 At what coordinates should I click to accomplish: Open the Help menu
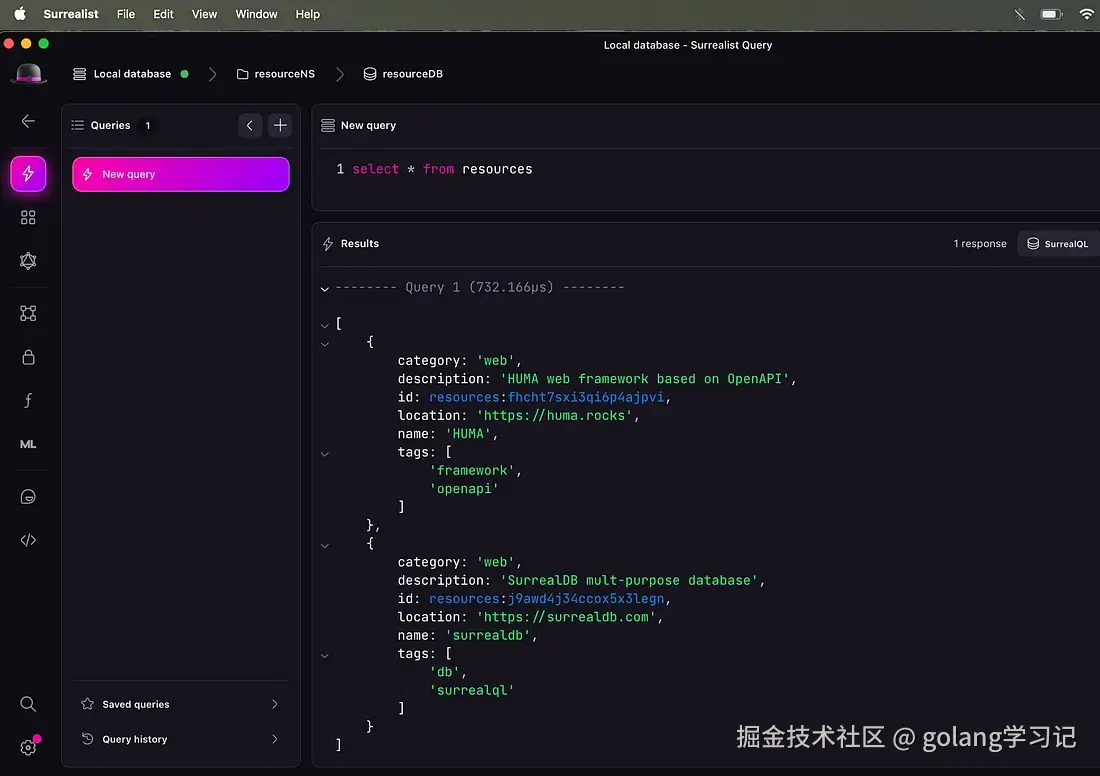[307, 14]
